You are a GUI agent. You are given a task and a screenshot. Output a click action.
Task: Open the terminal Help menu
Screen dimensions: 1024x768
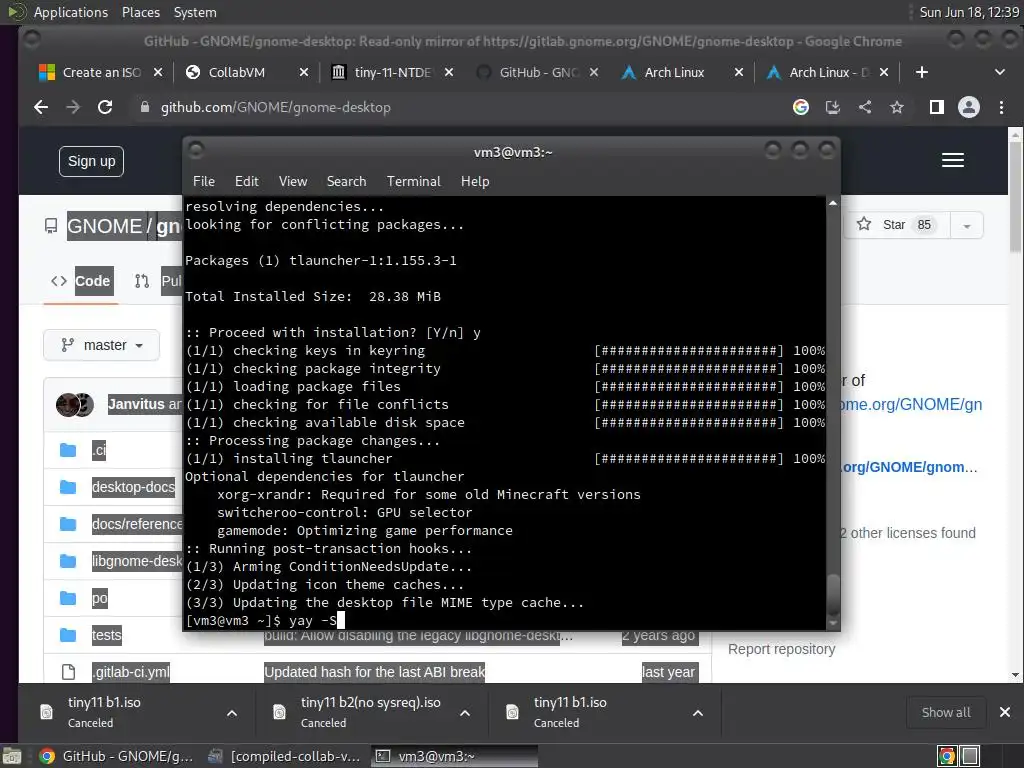click(475, 182)
